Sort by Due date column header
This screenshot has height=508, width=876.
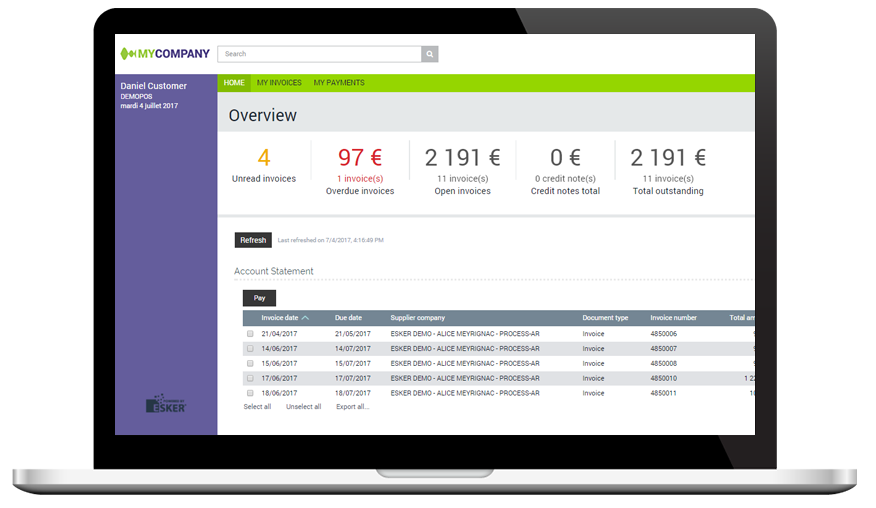click(348, 318)
